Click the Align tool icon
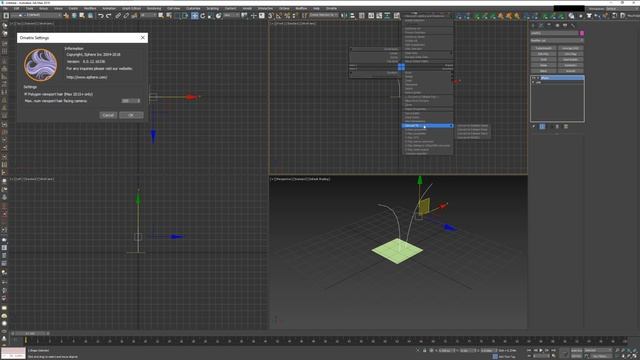640x360 pixels. (352, 16)
